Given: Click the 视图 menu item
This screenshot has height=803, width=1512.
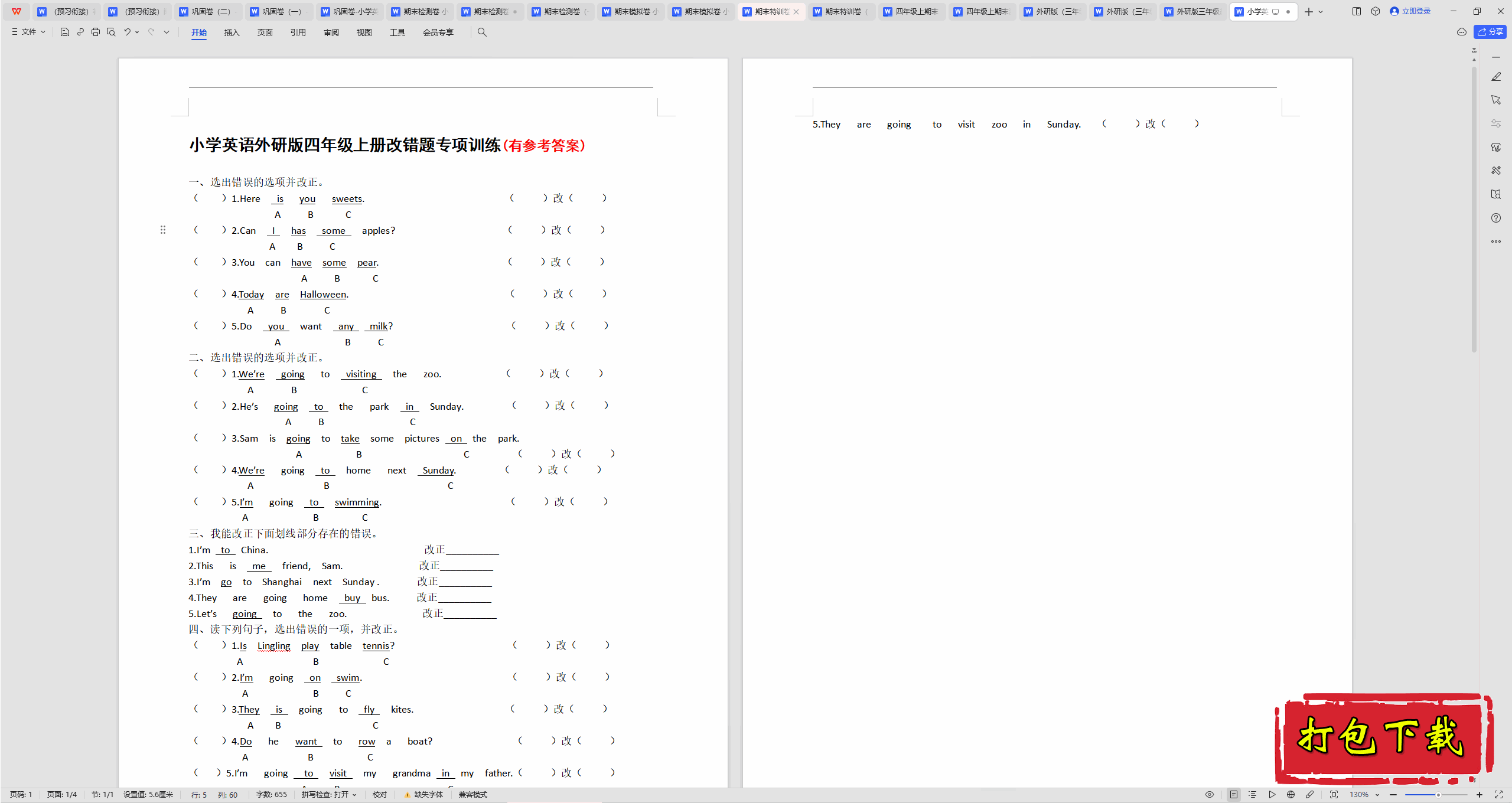Looking at the screenshot, I should (363, 32).
